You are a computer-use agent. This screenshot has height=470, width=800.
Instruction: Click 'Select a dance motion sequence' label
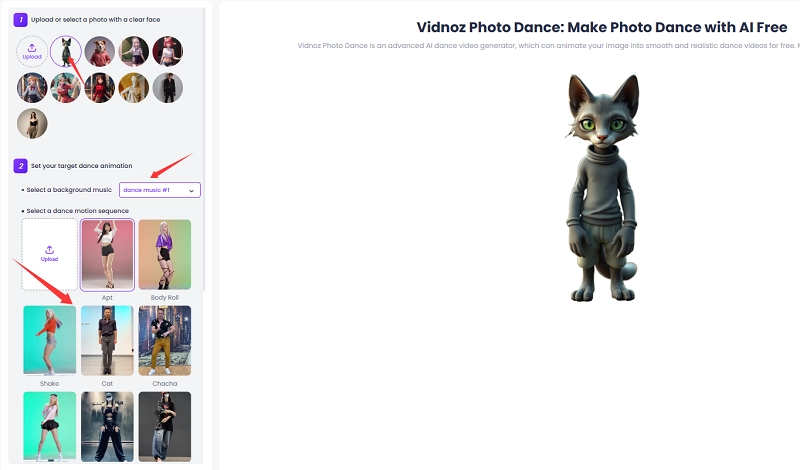click(x=78, y=211)
